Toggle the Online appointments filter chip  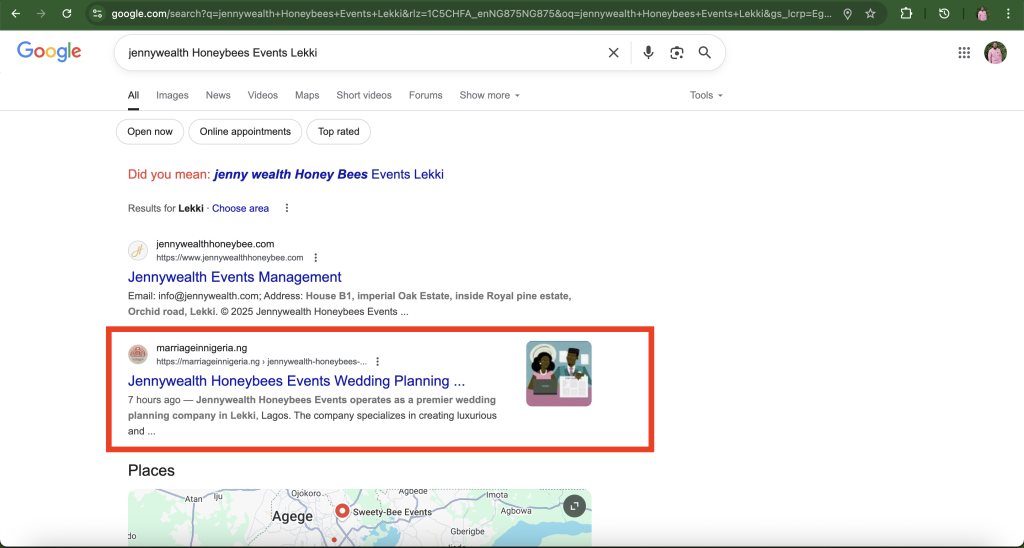(245, 131)
